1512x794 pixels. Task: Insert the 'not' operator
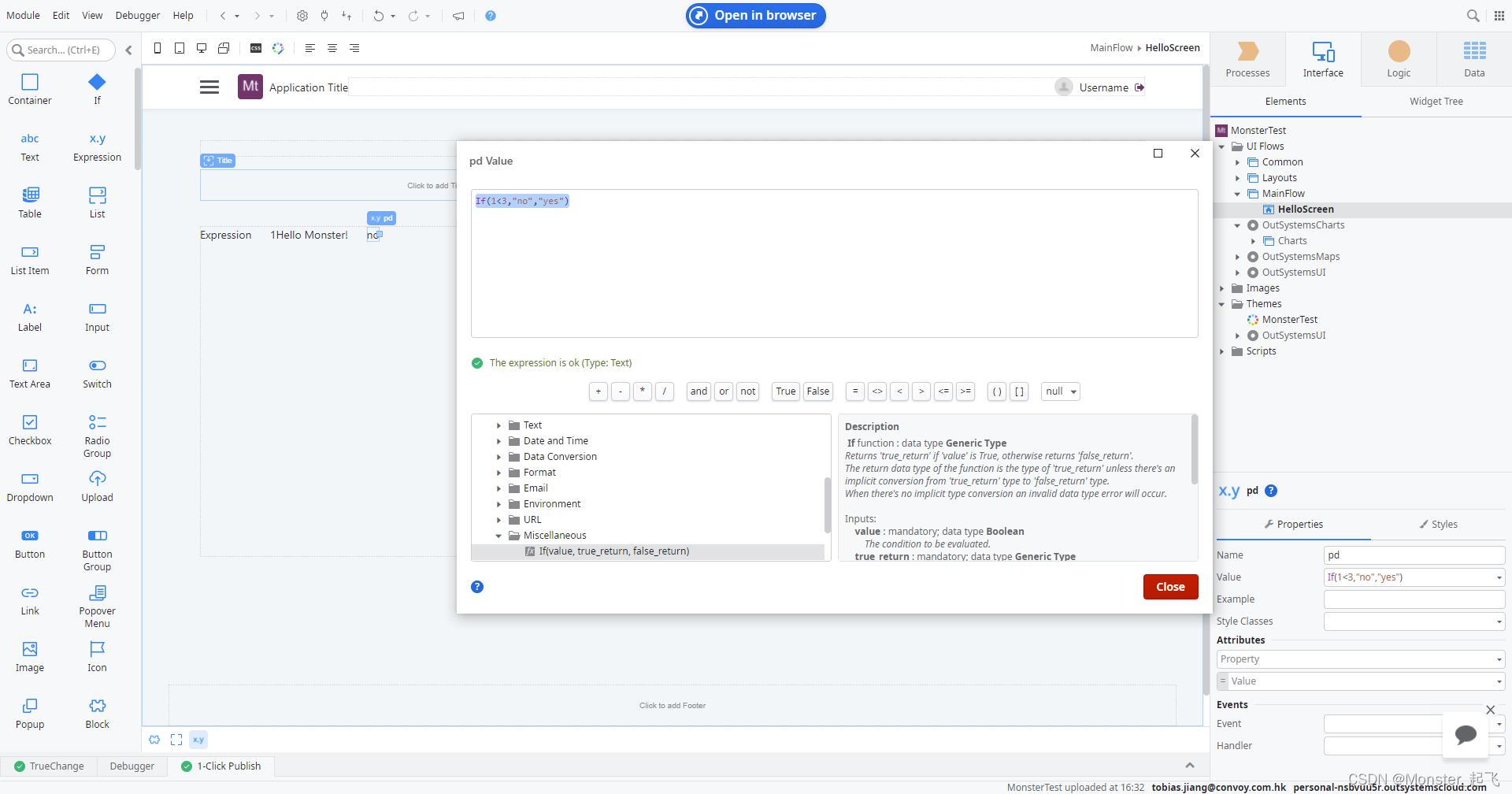pos(747,391)
